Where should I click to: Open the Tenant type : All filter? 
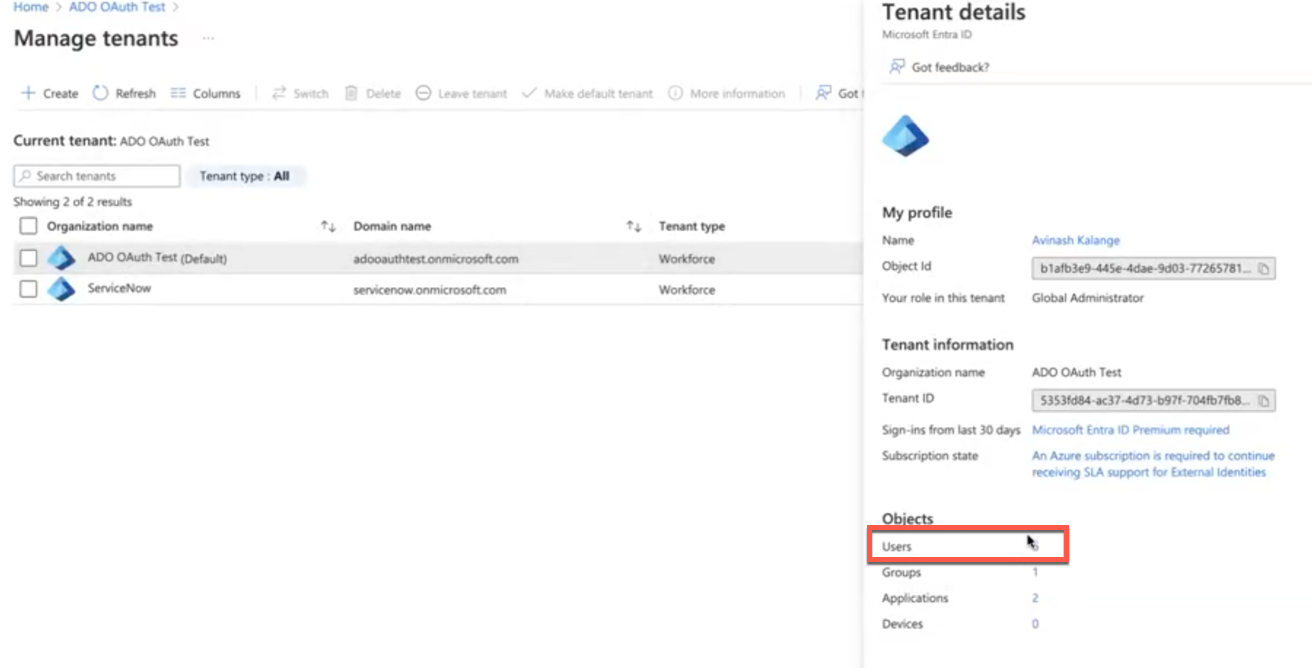tap(245, 176)
